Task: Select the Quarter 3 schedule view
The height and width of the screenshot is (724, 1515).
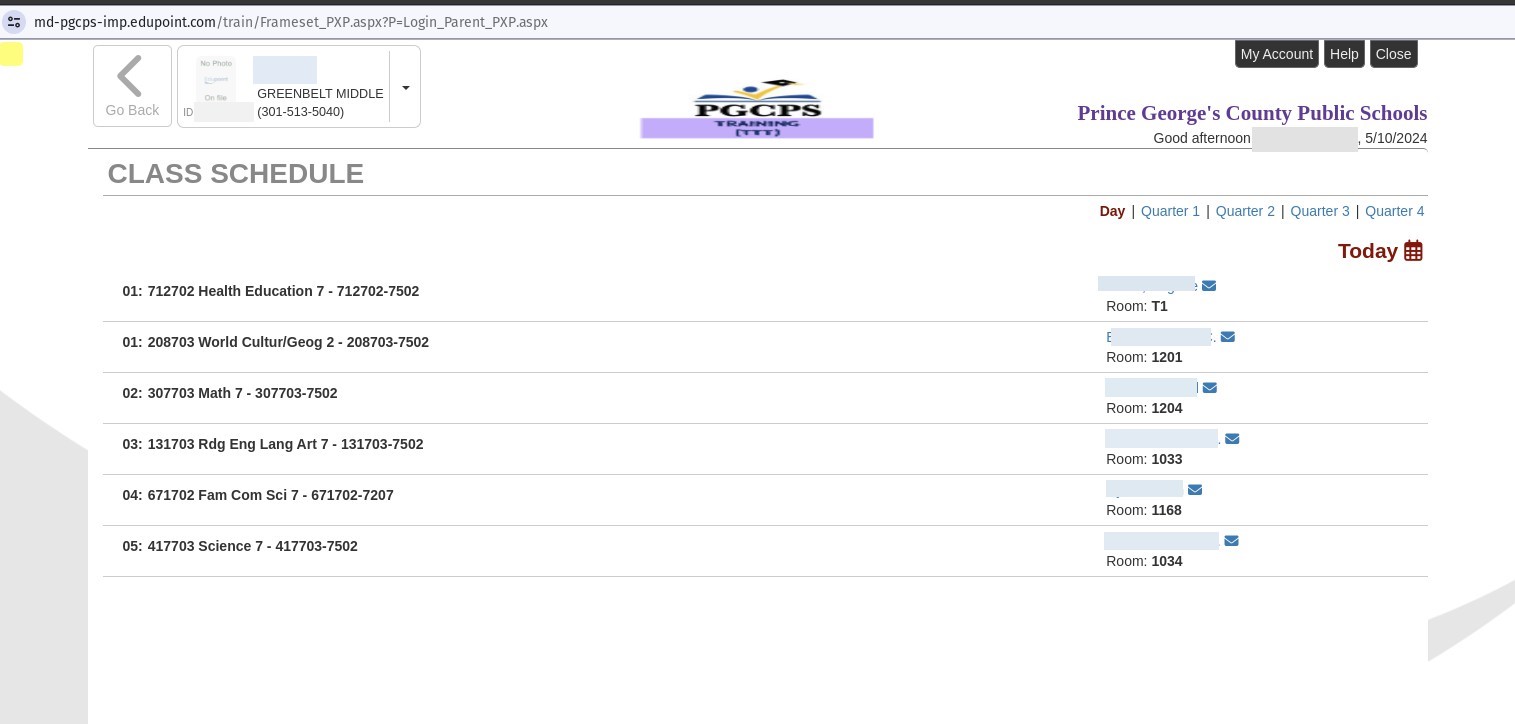Action: click(x=1320, y=211)
